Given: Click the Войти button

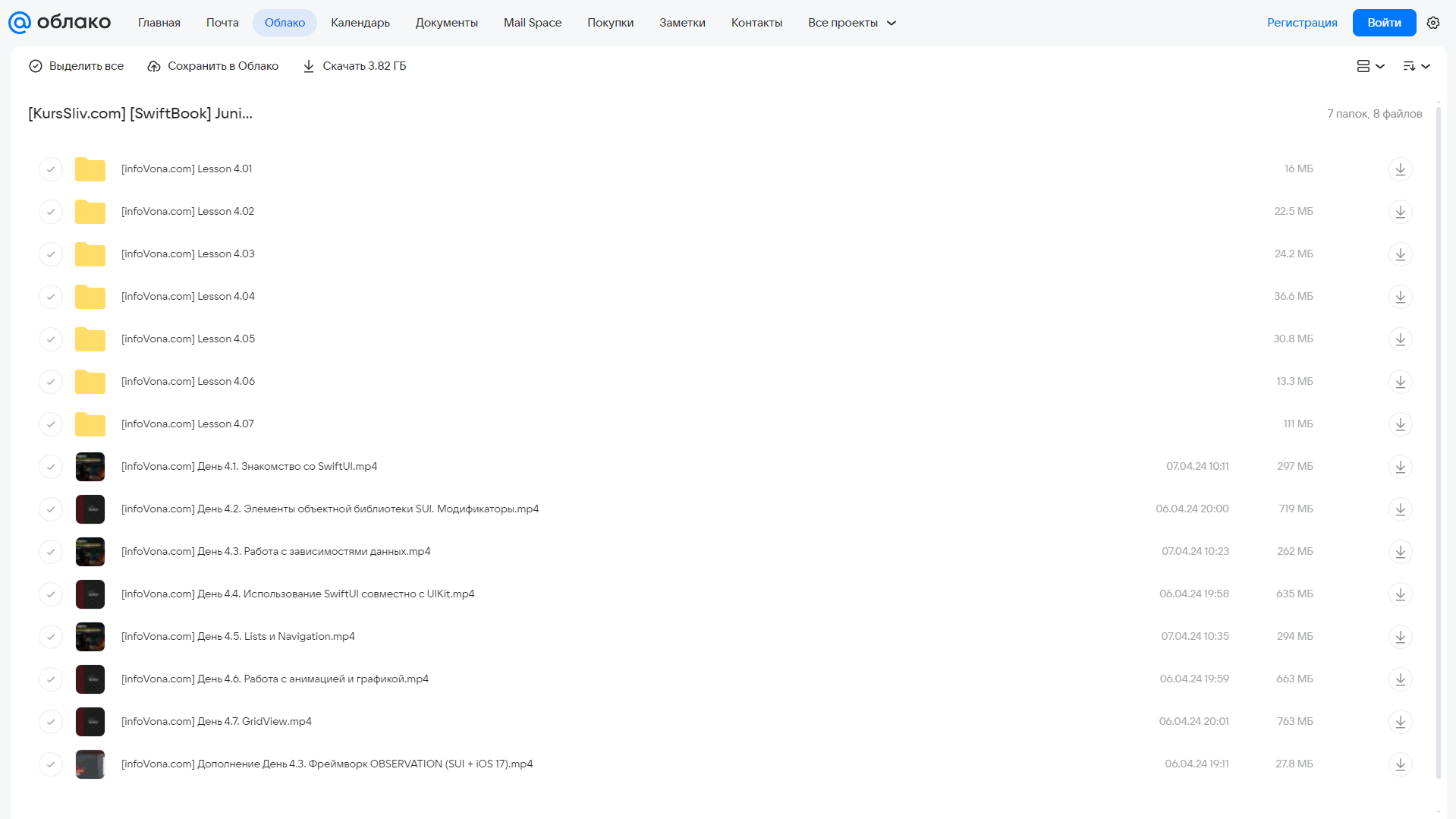Looking at the screenshot, I should pos(1384,23).
